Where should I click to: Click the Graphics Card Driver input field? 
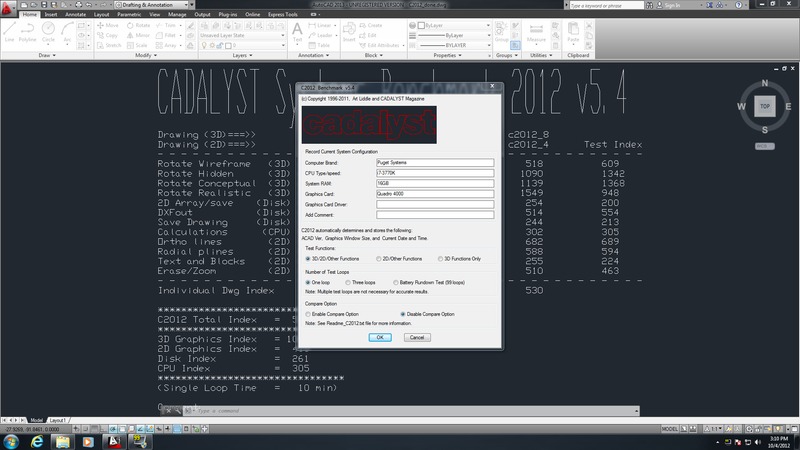coord(435,203)
